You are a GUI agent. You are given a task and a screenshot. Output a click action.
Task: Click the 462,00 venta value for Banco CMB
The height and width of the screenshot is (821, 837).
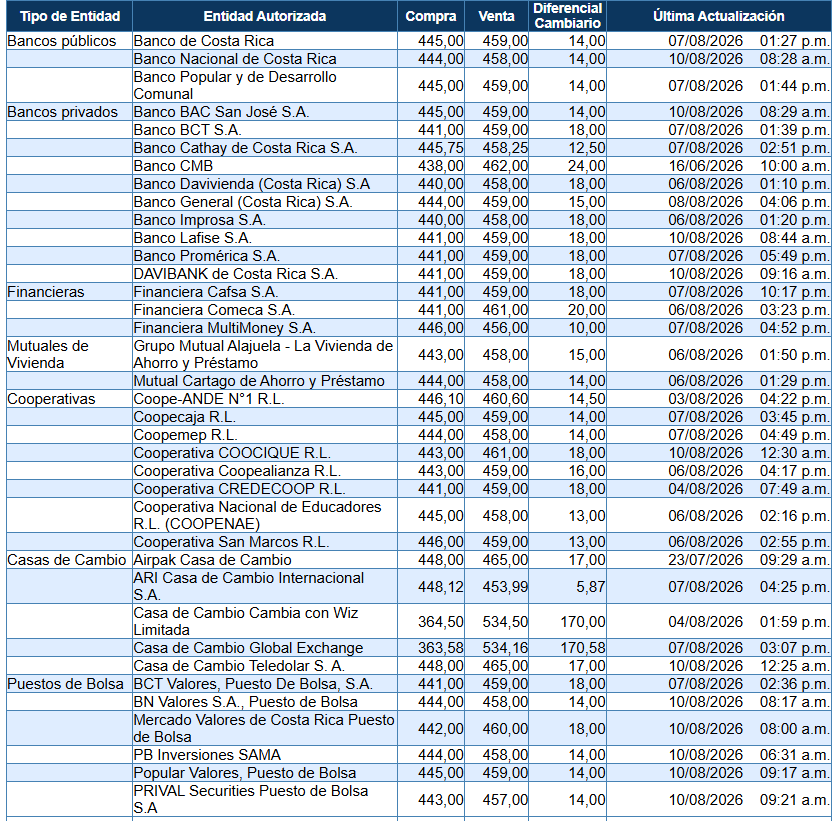pyautogui.click(x=506, y=166)
